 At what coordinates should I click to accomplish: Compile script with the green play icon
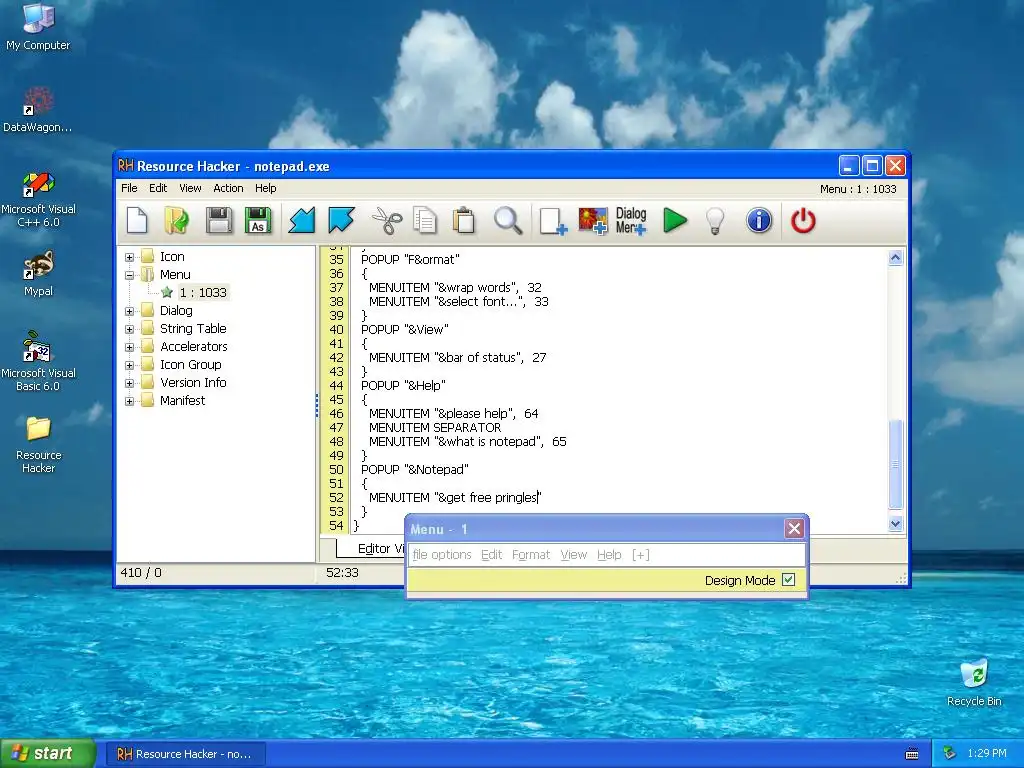click(x=675, y=221)
